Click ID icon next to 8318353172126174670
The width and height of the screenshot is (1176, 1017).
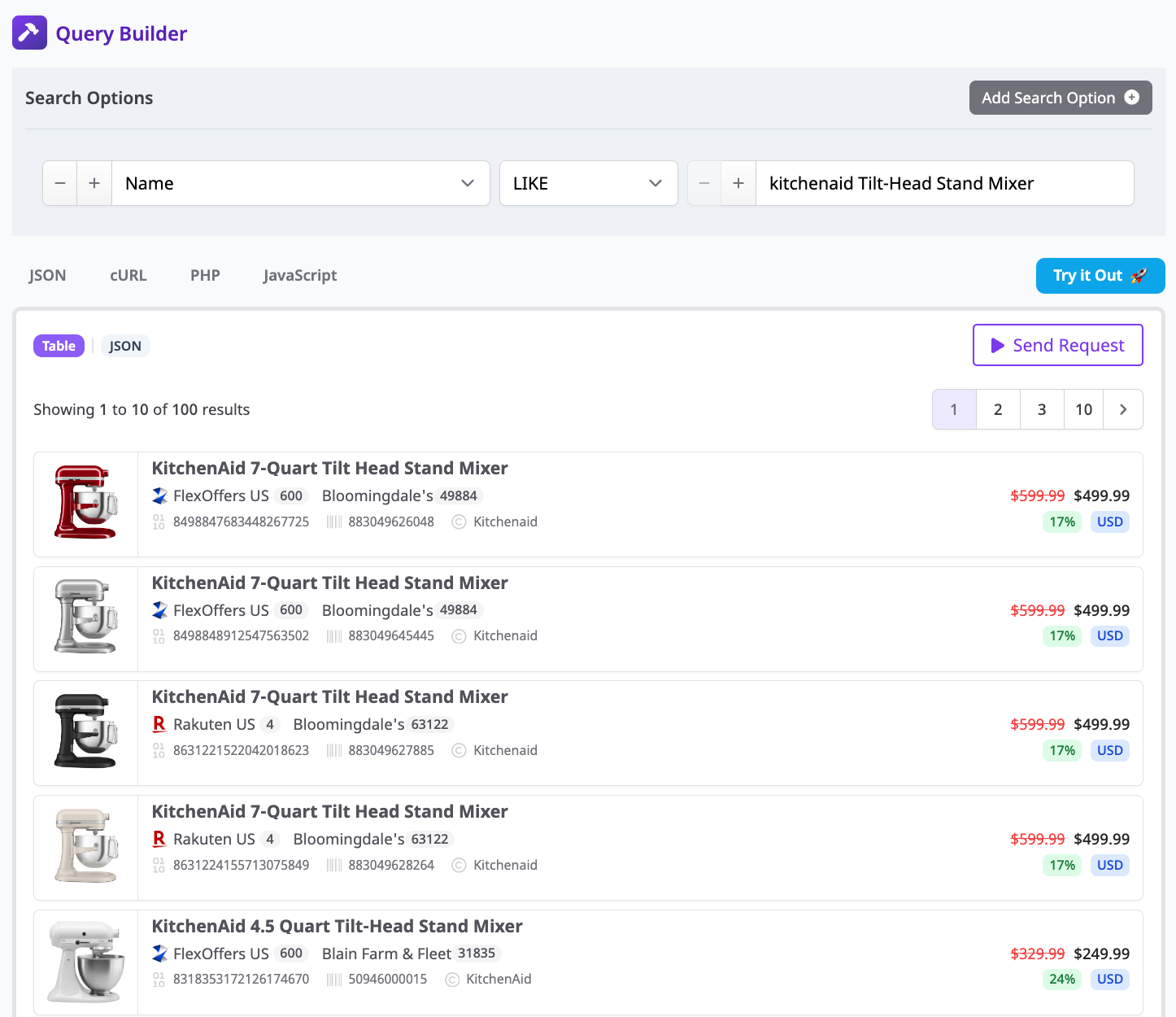(x=159, y=979)
